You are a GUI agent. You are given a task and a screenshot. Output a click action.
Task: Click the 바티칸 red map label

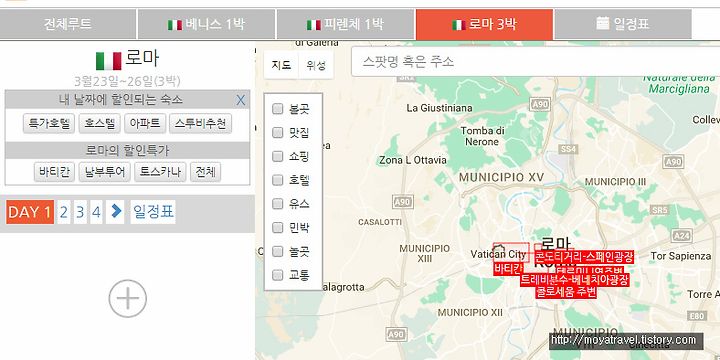click(x=509, y=269)
